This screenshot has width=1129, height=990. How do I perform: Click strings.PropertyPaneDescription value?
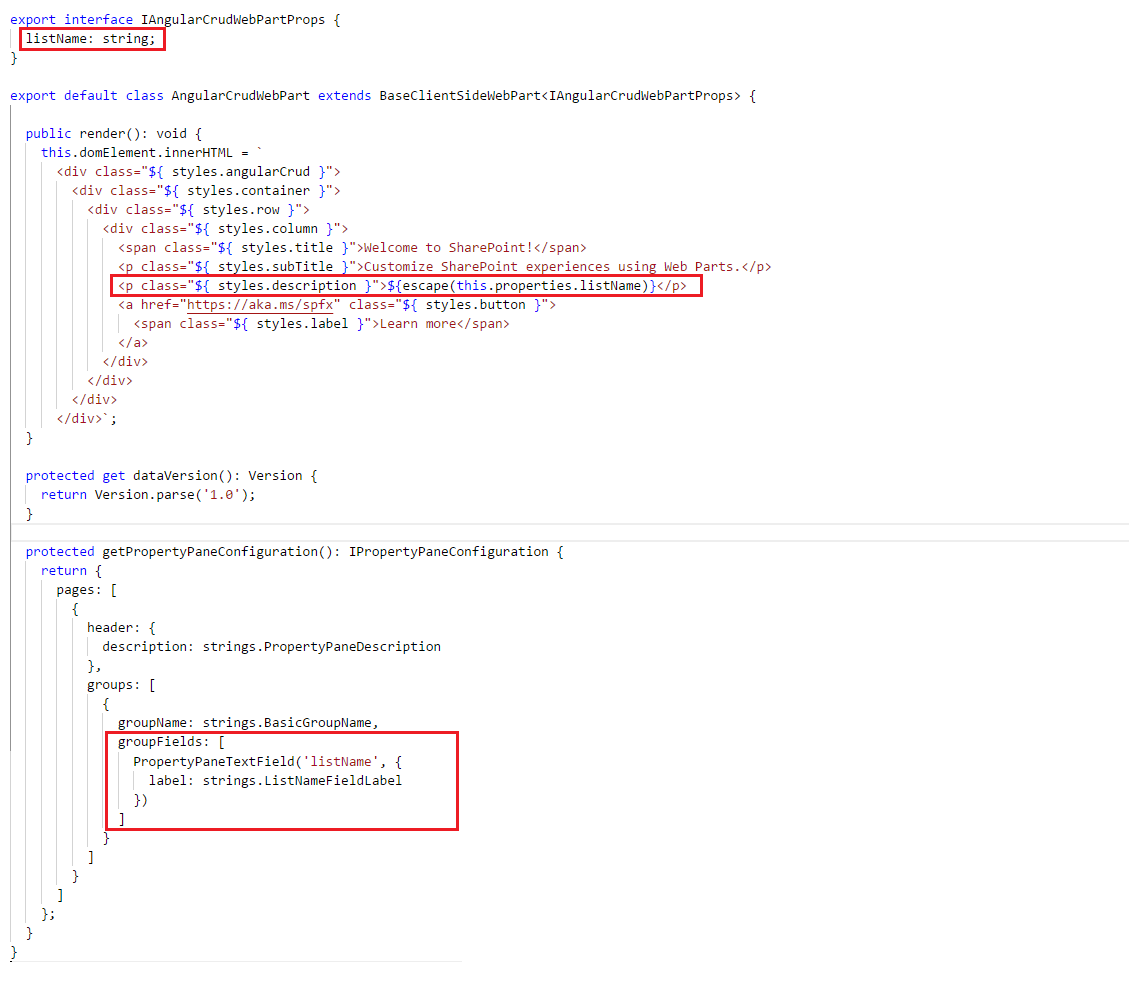coord(321,646)
